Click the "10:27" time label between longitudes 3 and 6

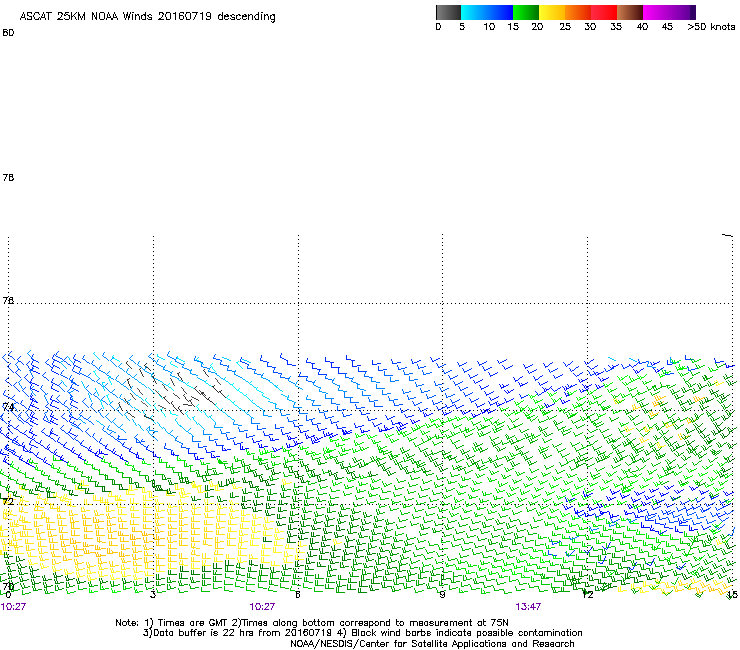[262, 607]
